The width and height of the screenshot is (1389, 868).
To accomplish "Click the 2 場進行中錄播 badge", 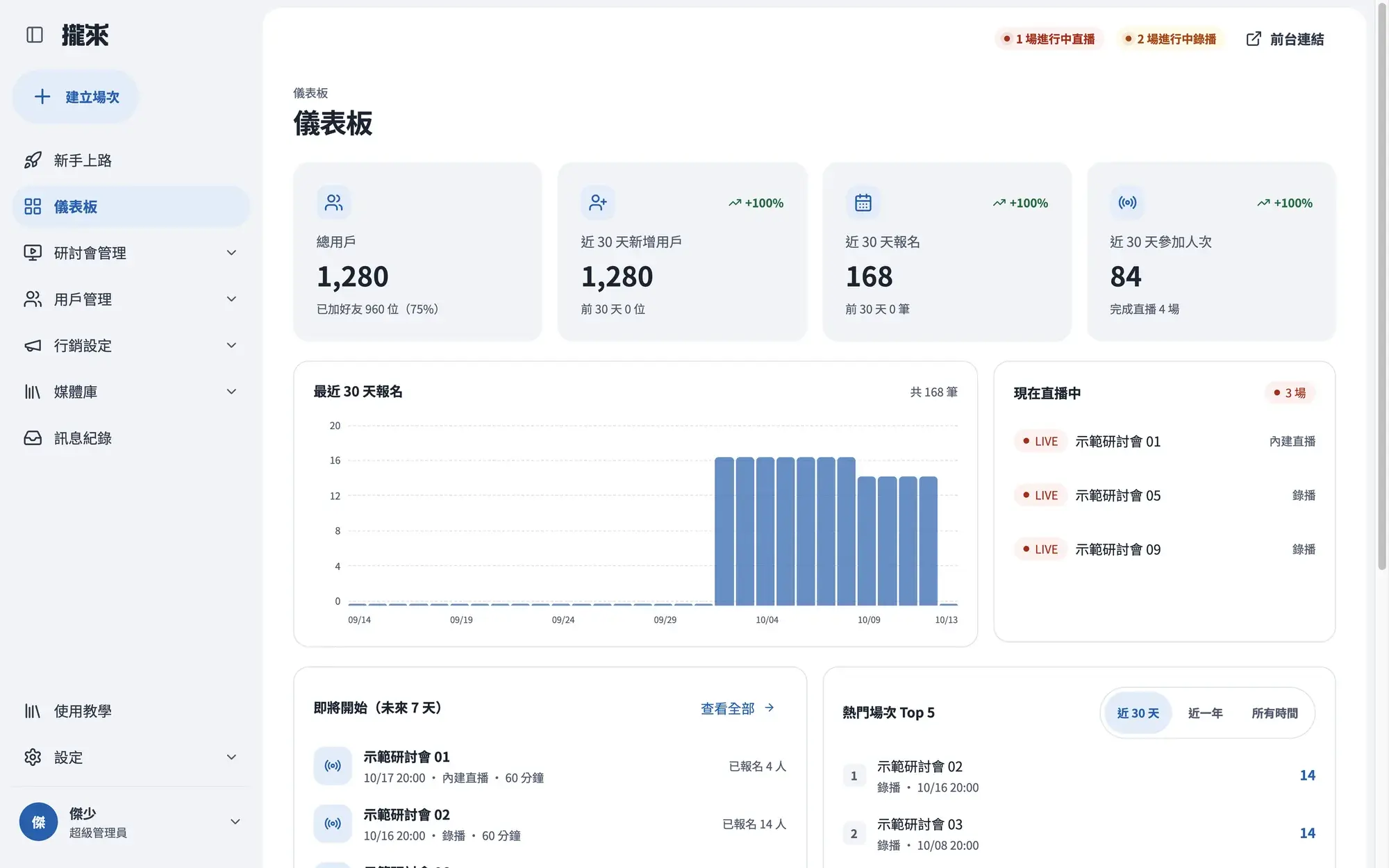I will (x=1171, y=39).
